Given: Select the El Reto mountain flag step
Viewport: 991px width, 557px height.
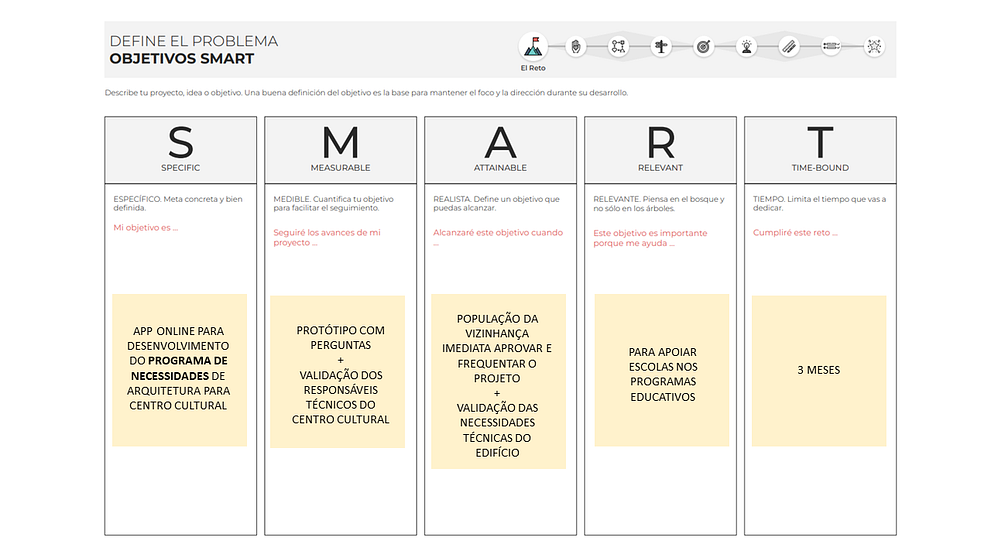Looking at the screenshot, I should click(x=533, y=46).
